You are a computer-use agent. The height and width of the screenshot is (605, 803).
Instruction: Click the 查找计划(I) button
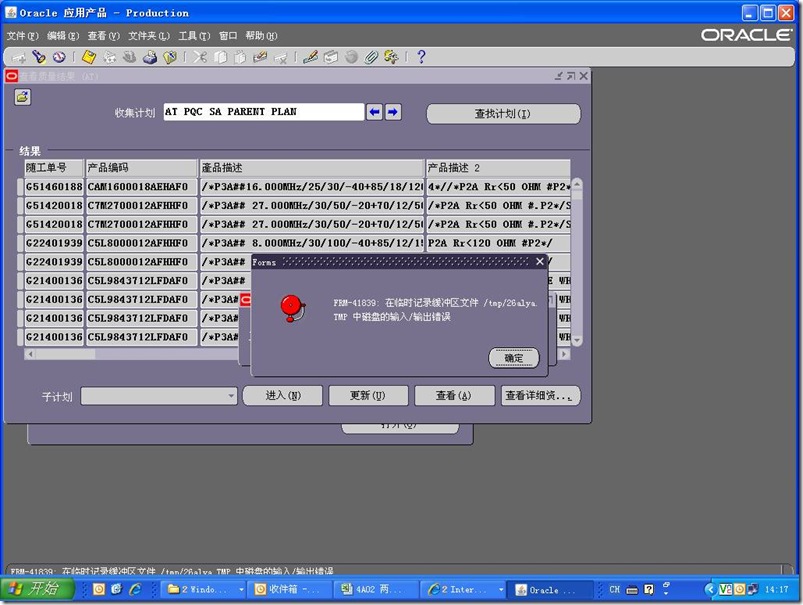(503, 114)
